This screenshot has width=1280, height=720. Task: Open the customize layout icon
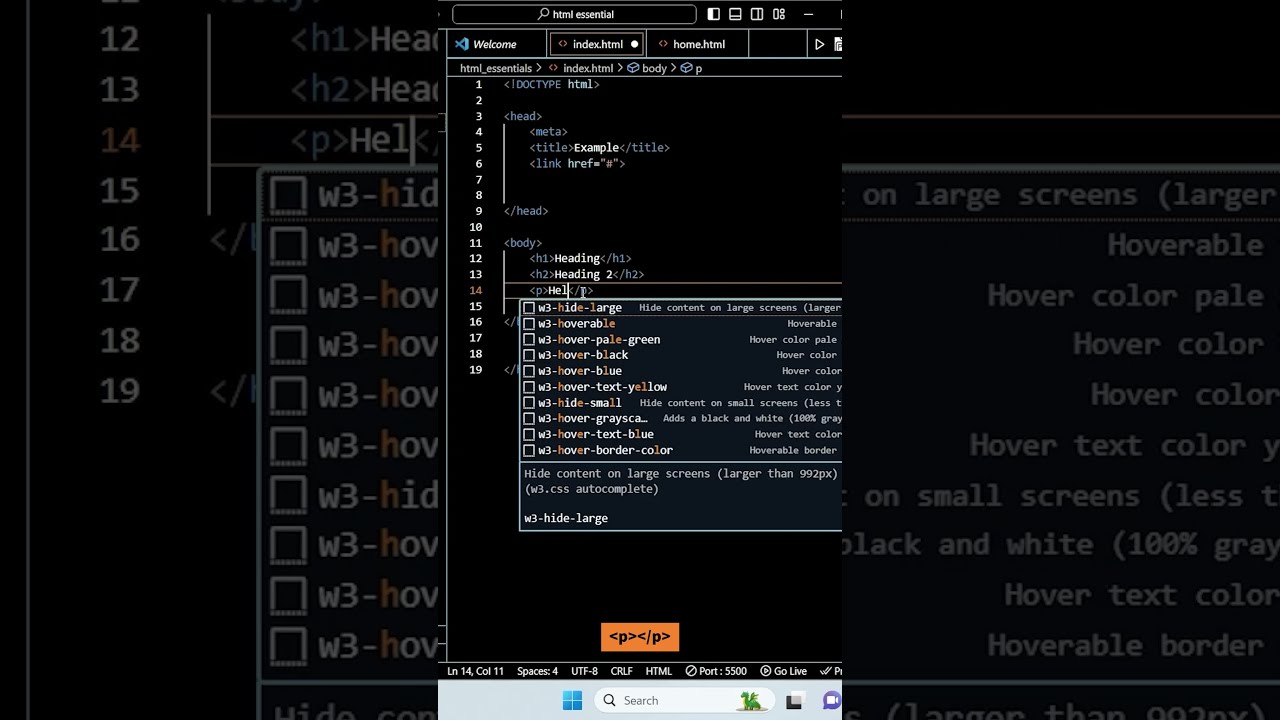779,14
